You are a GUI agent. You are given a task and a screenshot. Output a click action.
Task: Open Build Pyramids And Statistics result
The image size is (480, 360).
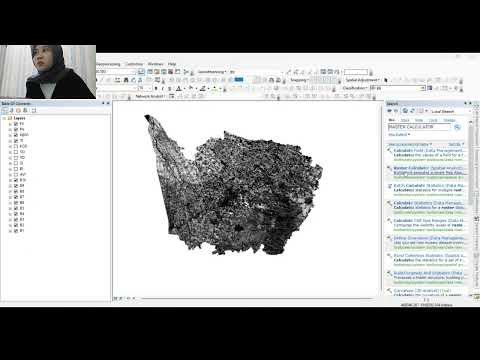(x=428, y=273)
